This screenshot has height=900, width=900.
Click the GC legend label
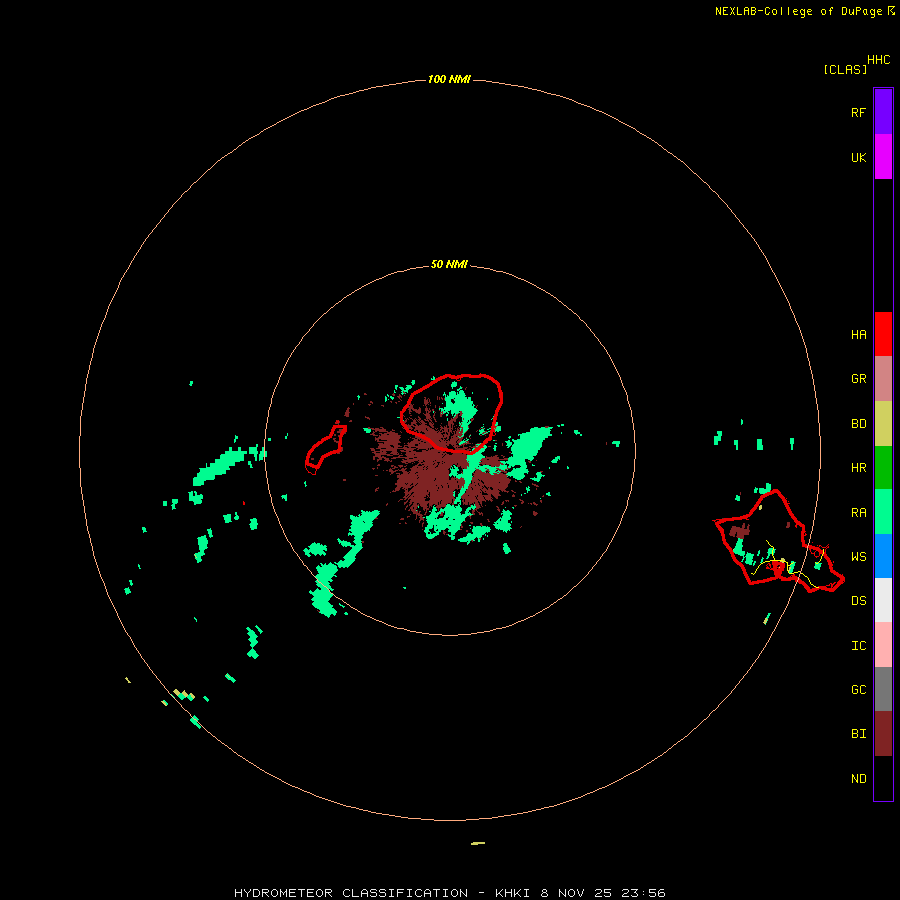click(x=858, y=690)
